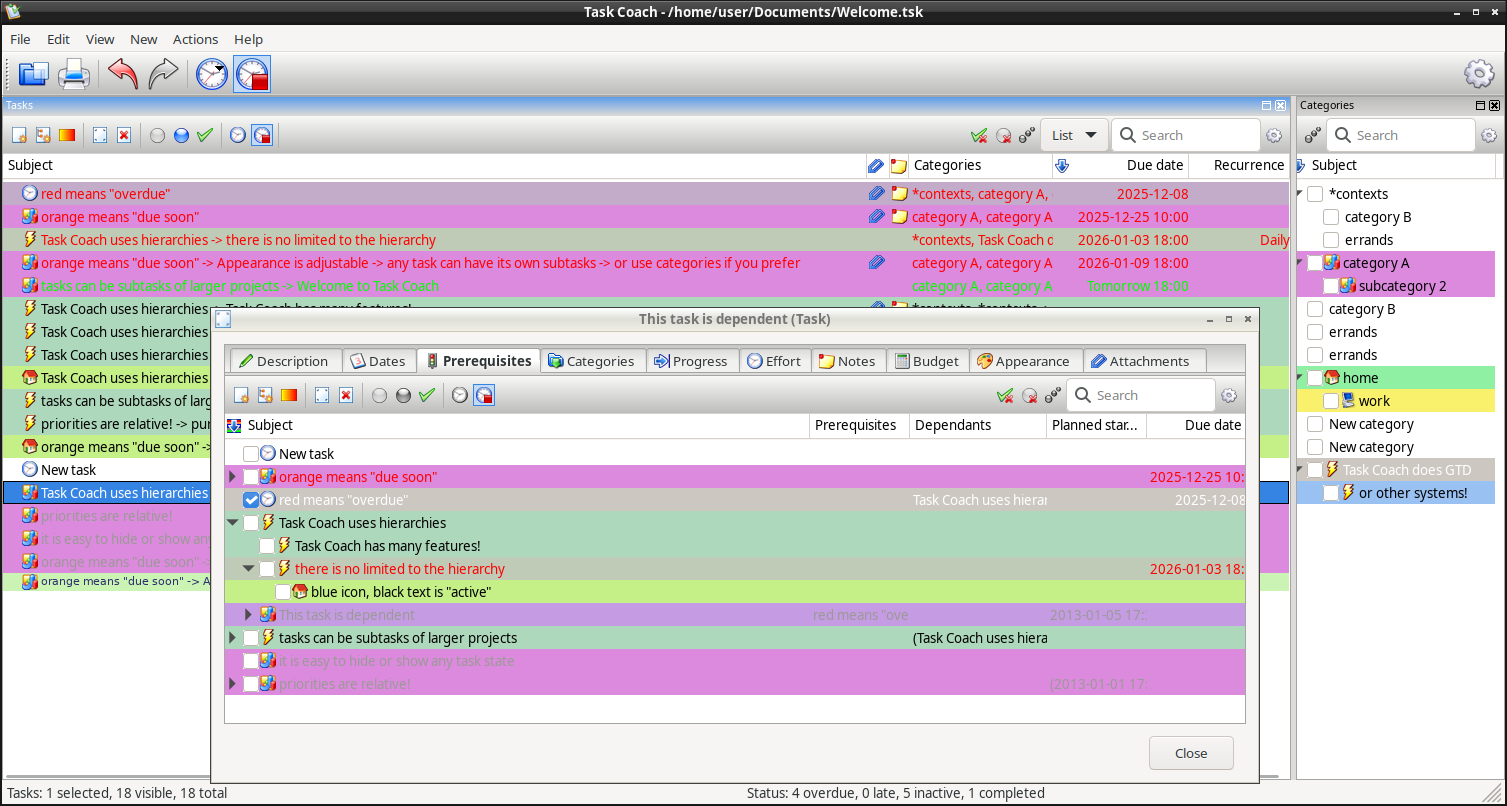Screen dimensions: 1507x806
Task: Uncheck 'red means "overdue"' prerequisite checkbox
Action: point(251,500)
